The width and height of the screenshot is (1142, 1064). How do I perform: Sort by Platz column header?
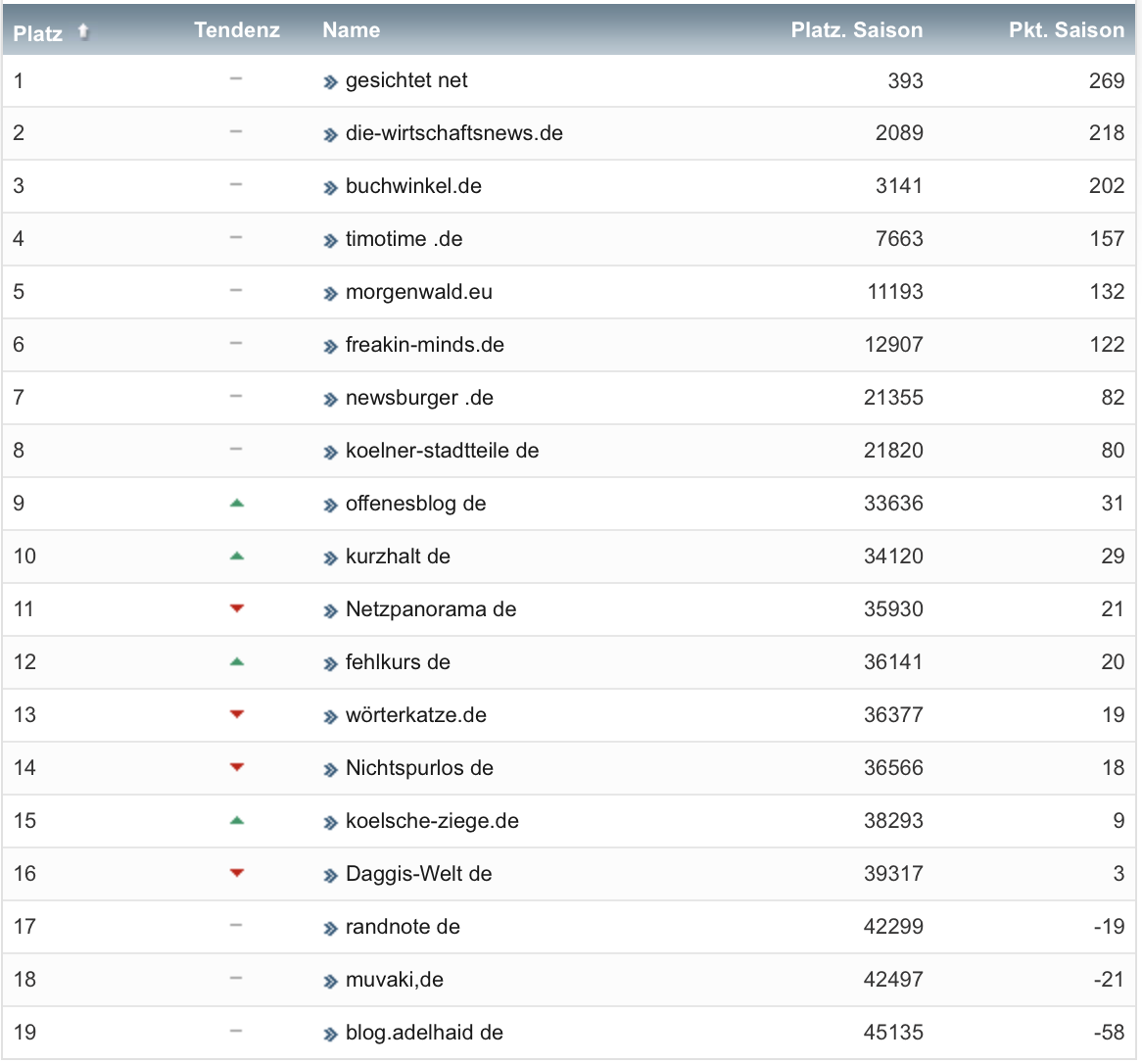coord(38,32)
